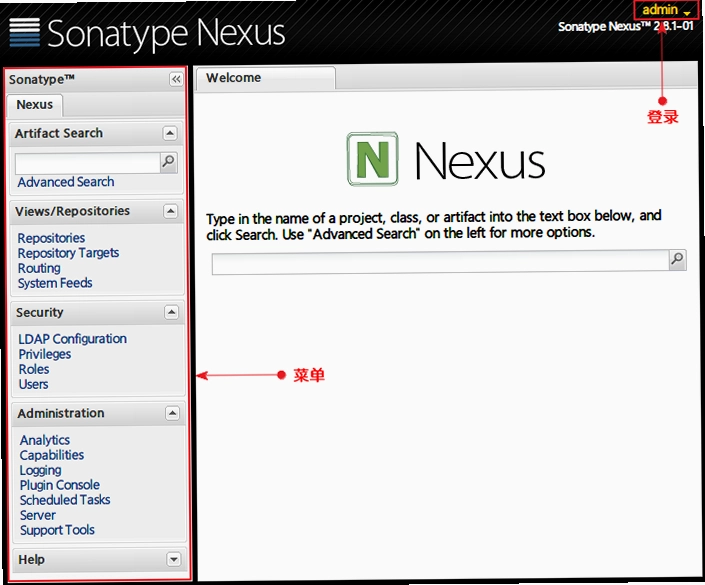Collapse the Administration section

click(x=172, y=413)
